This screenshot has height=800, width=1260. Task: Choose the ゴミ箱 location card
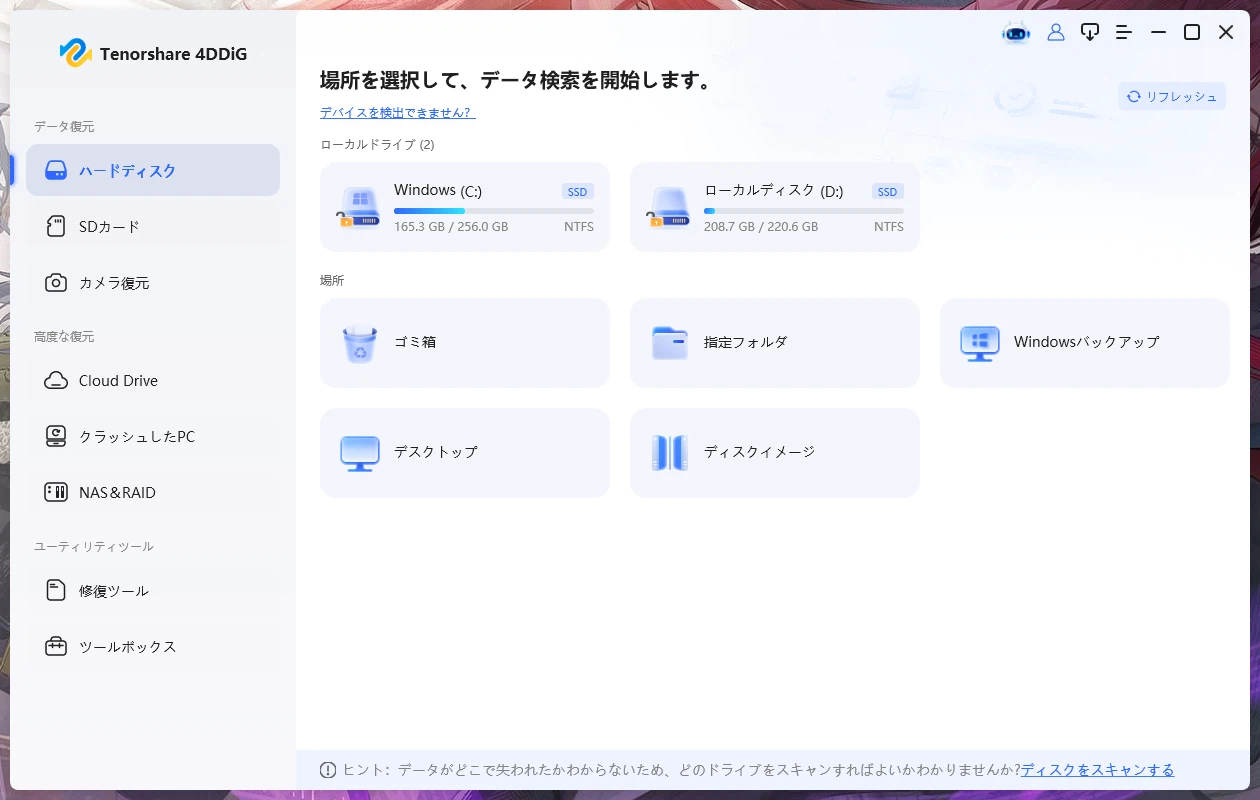(465, 343)
